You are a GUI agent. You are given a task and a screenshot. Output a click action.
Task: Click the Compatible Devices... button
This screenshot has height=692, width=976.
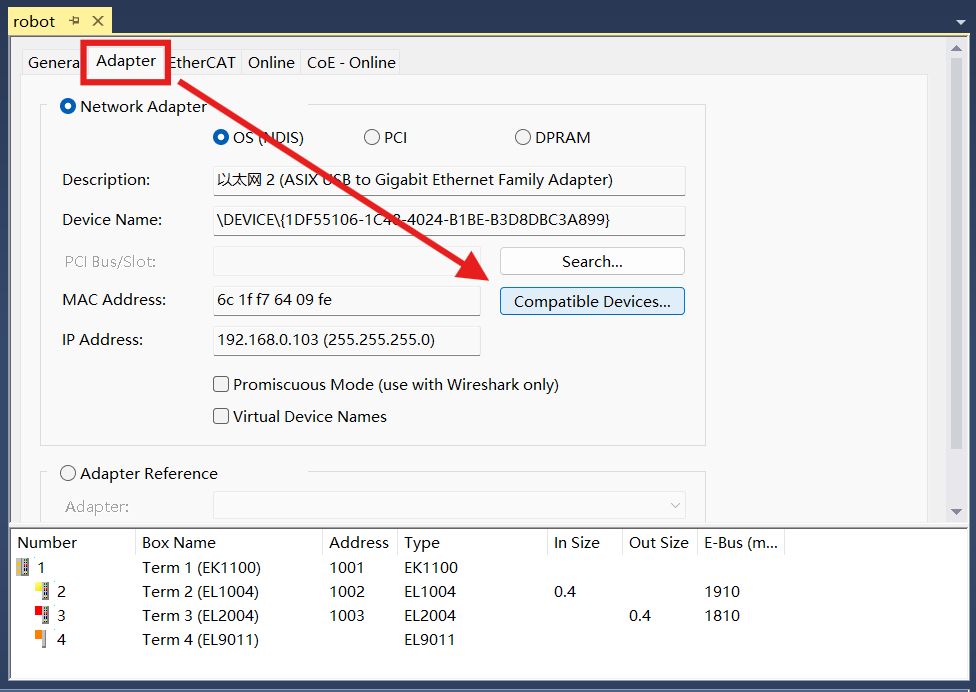(592, 302)
